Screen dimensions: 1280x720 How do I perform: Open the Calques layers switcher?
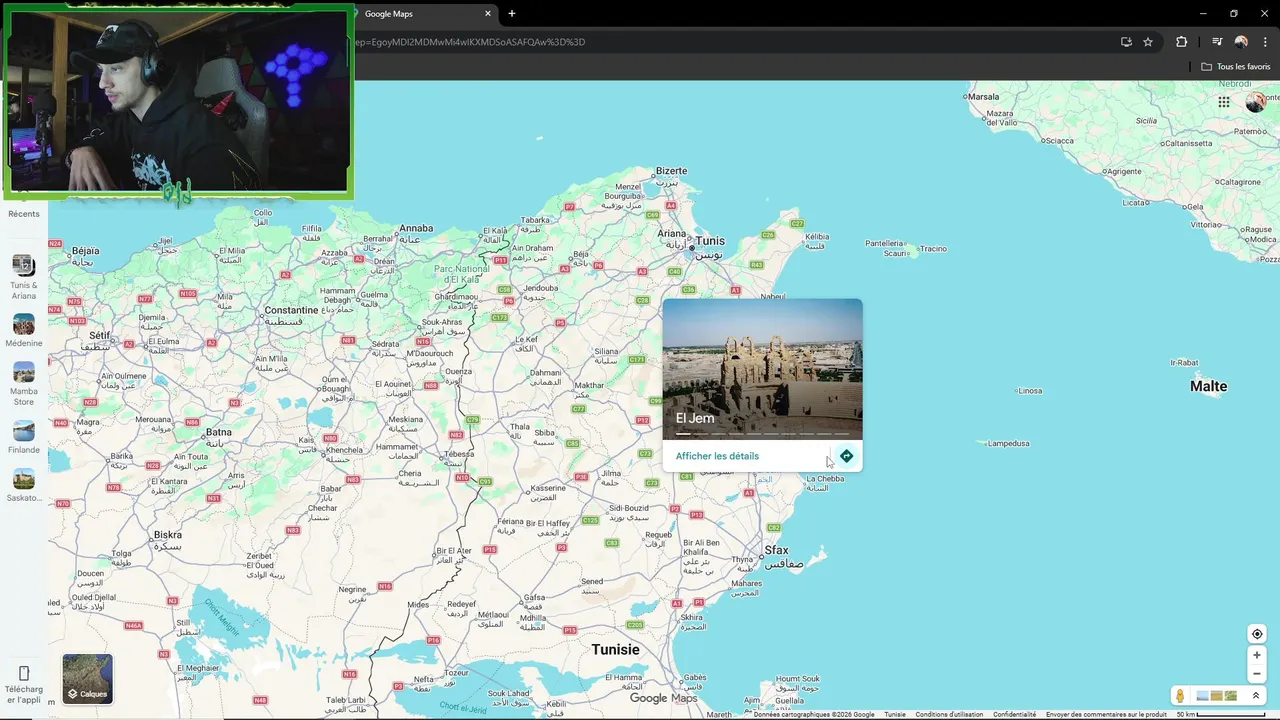point(87,679)
